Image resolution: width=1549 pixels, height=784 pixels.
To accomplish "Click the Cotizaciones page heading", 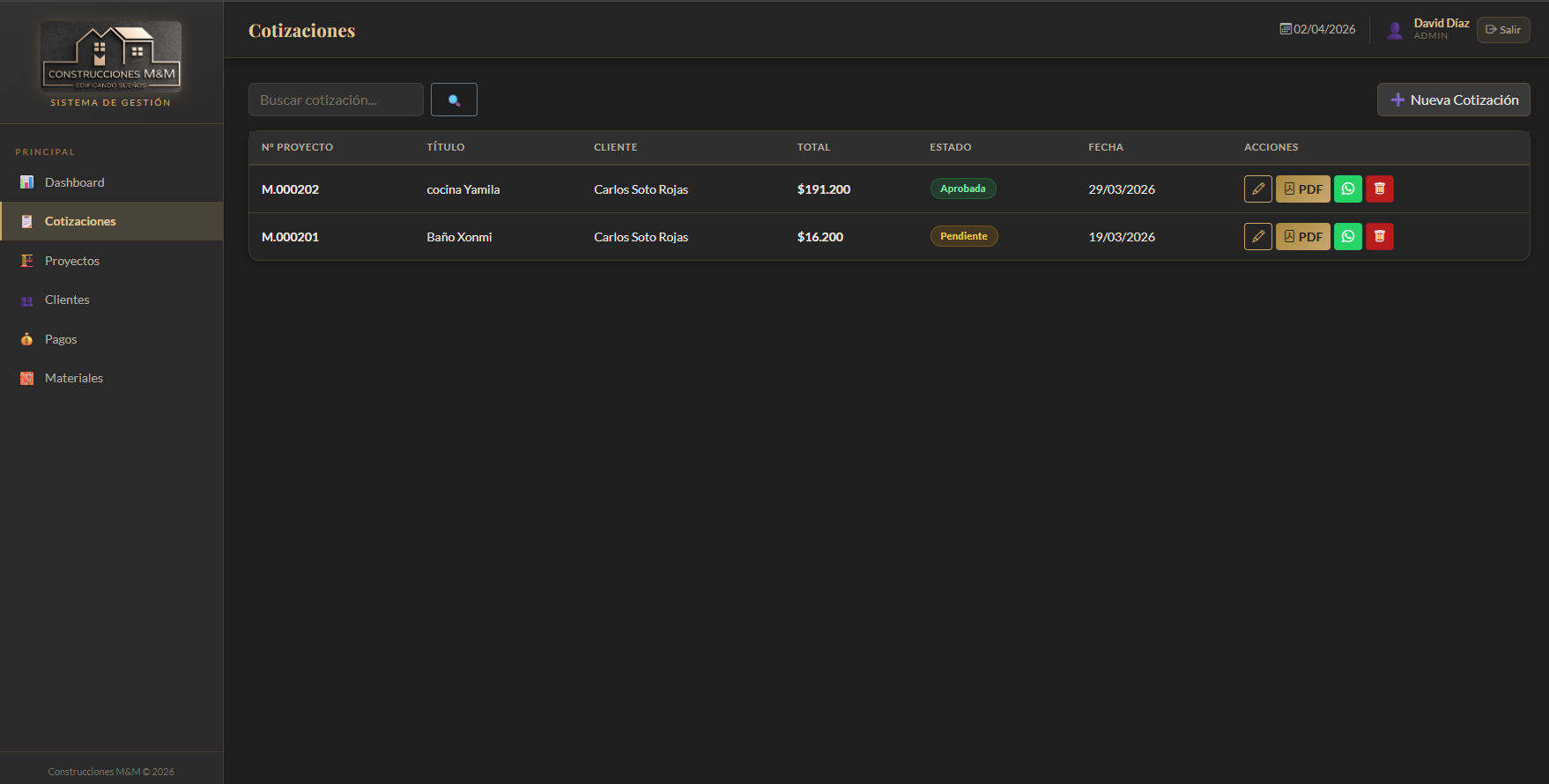I will (301, 31).
